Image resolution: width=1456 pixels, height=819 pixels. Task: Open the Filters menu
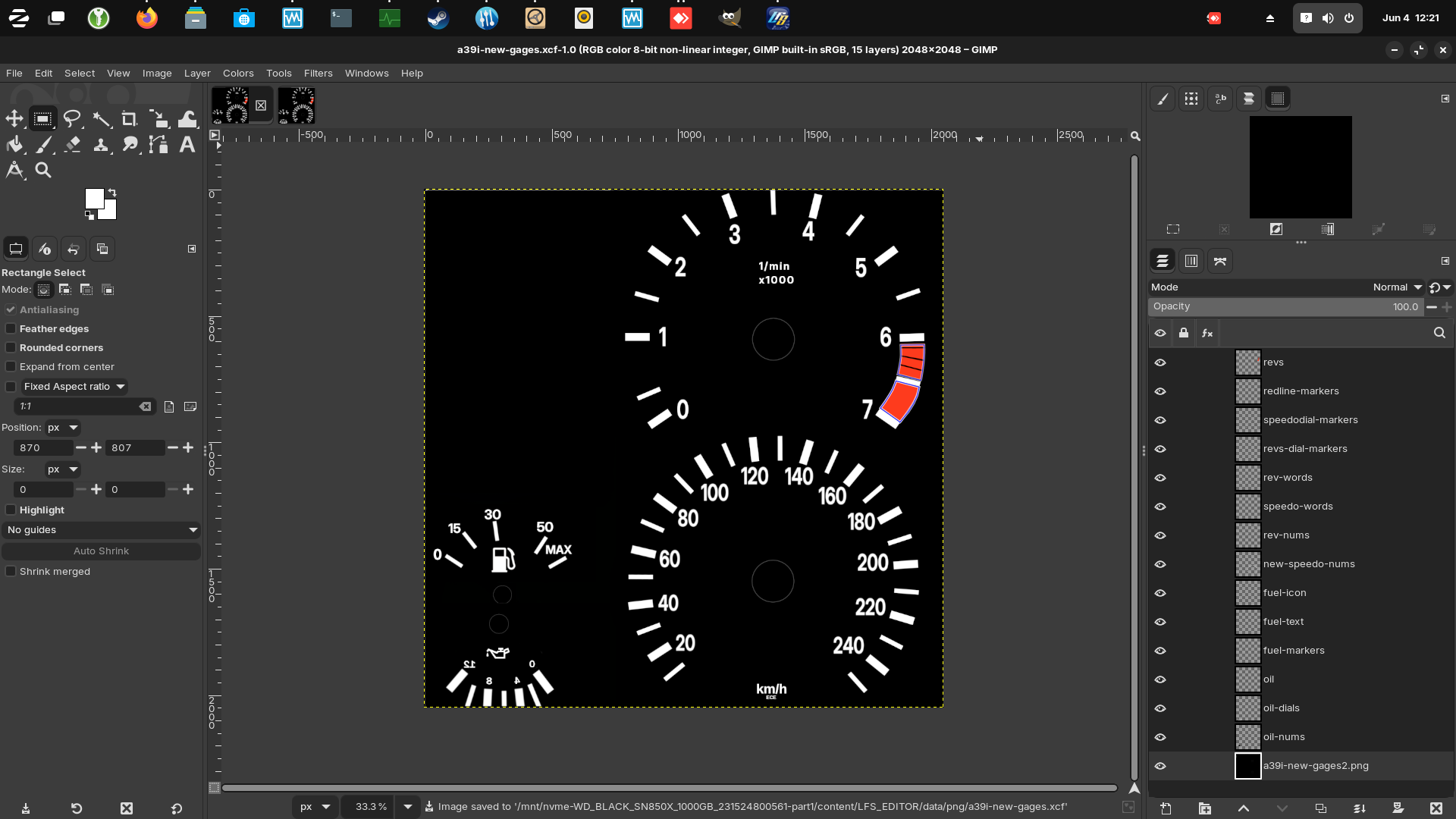click(318, 74)
